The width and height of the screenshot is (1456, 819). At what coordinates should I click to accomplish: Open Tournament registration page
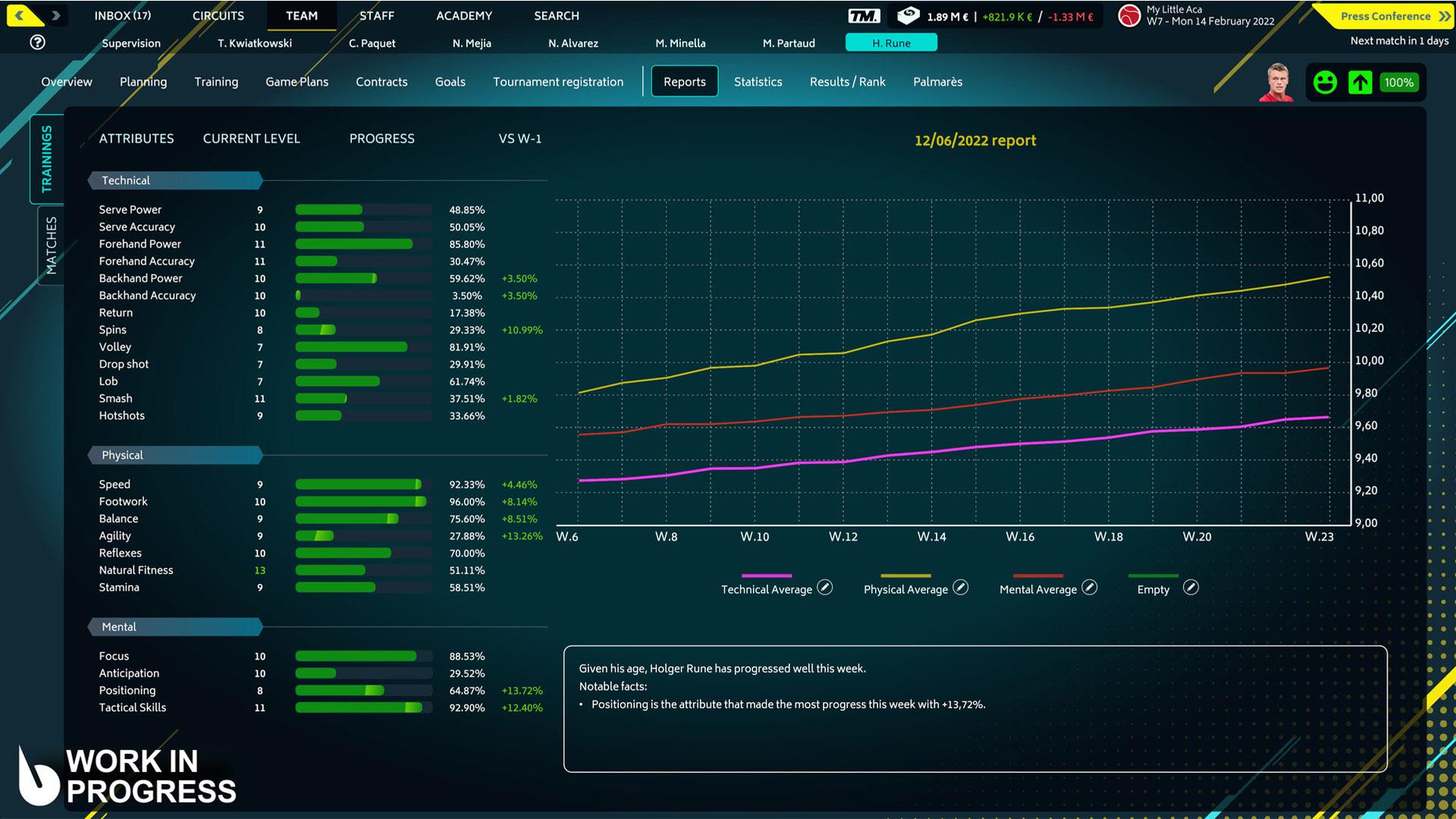tap(558, 82)
